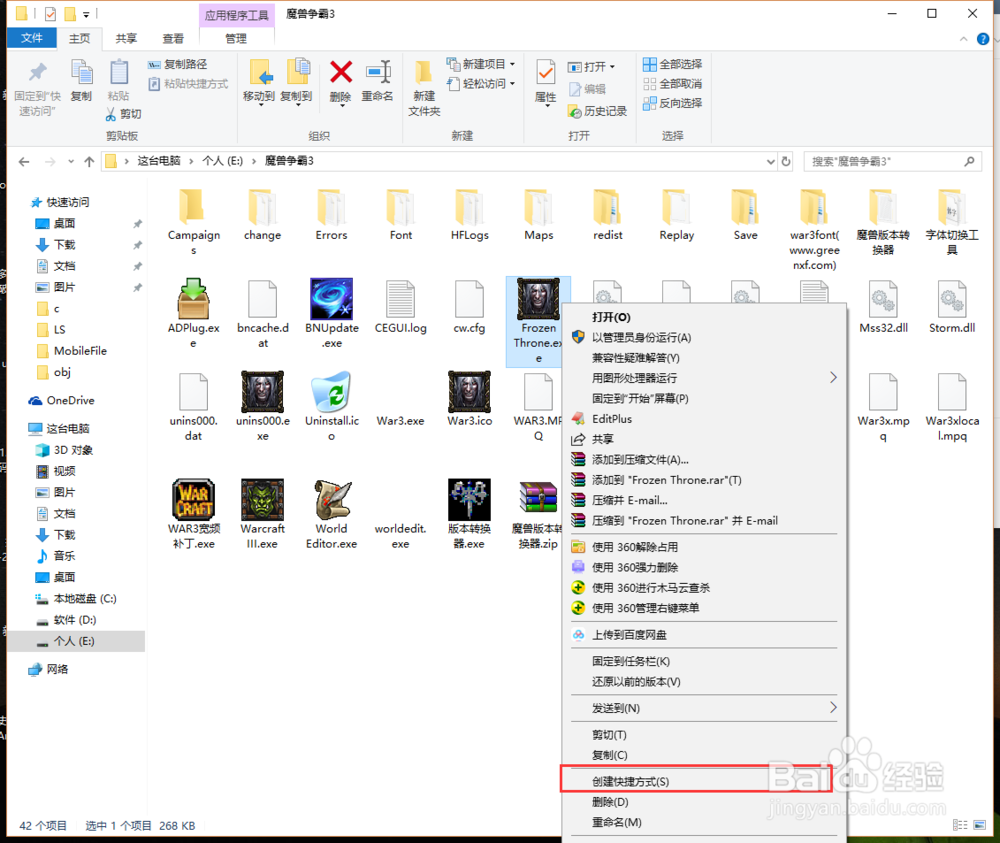
Task: Click Cut in the ribbon
Action: click(124, 114)
